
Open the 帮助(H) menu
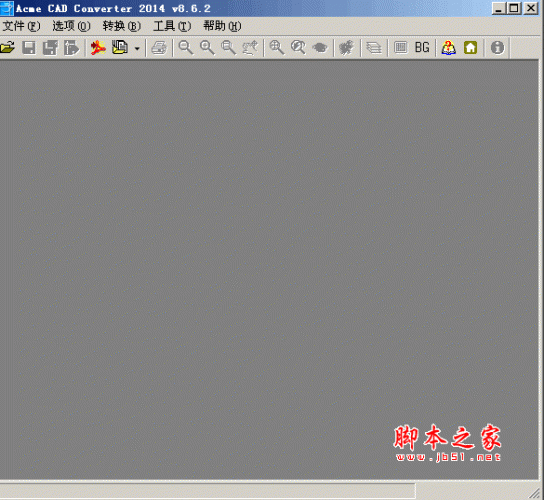tap(222, 26)
